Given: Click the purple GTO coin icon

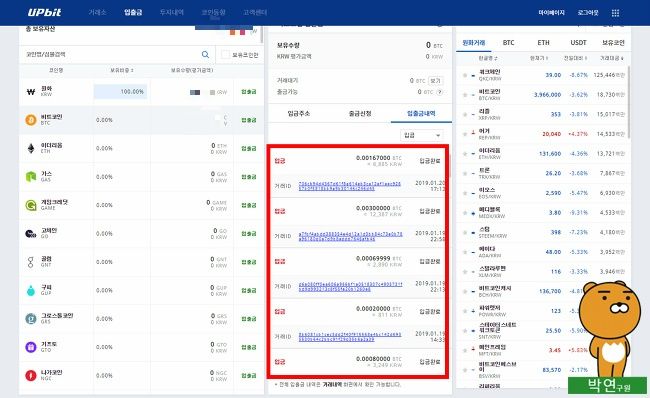Looking at the screenshot, I should [31, 347].
